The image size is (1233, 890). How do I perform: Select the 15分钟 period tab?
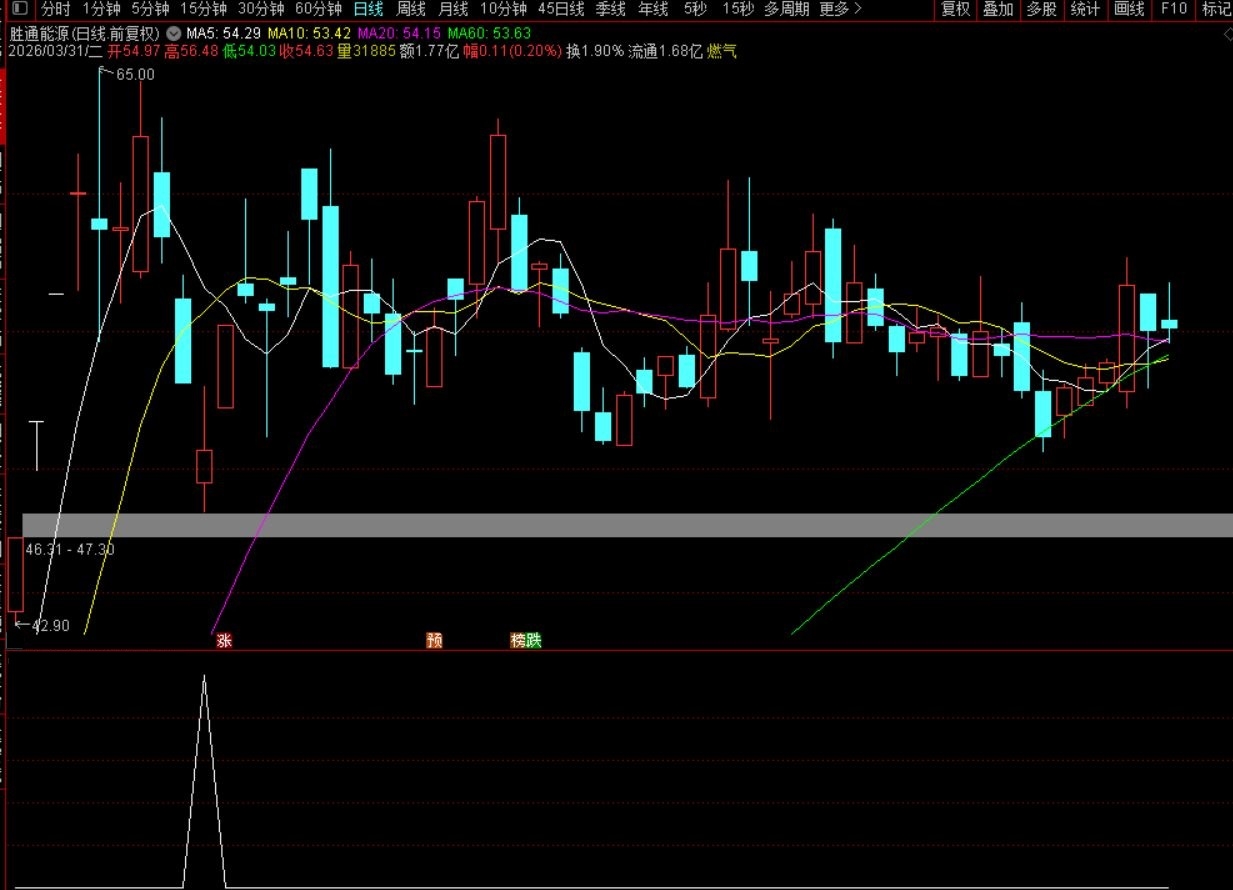coord(203,10)
